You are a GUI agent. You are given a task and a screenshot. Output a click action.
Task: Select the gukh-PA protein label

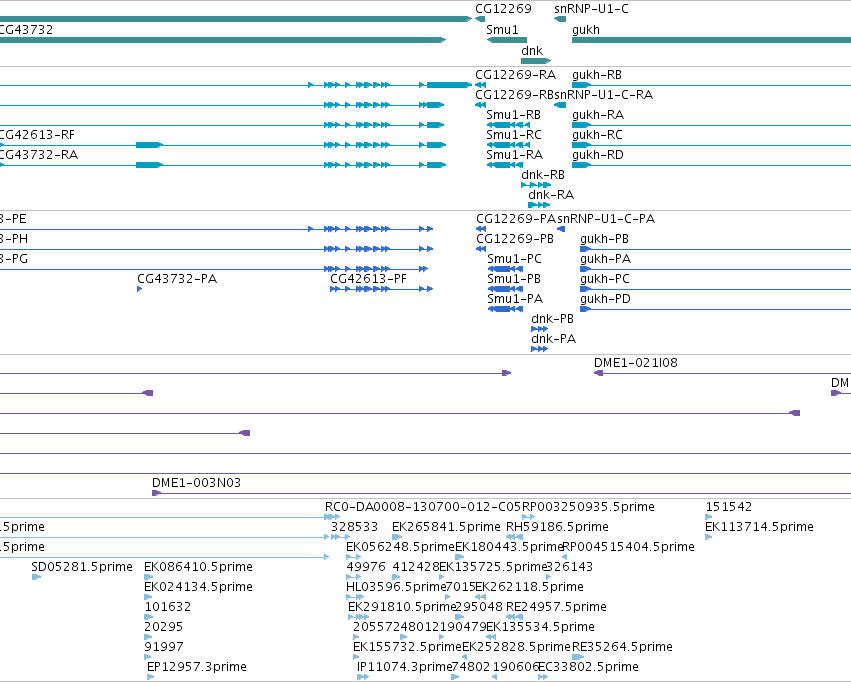[x=605, y=259]
